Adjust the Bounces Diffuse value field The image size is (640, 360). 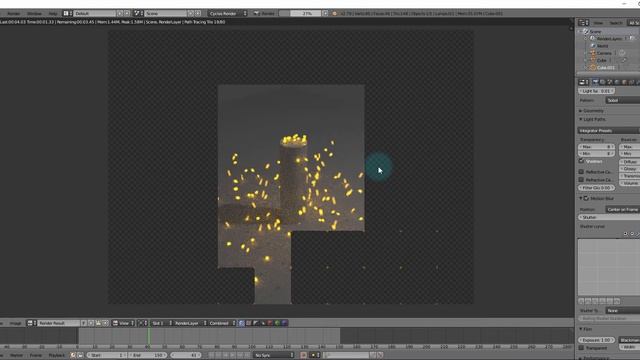tap(630, 162)
